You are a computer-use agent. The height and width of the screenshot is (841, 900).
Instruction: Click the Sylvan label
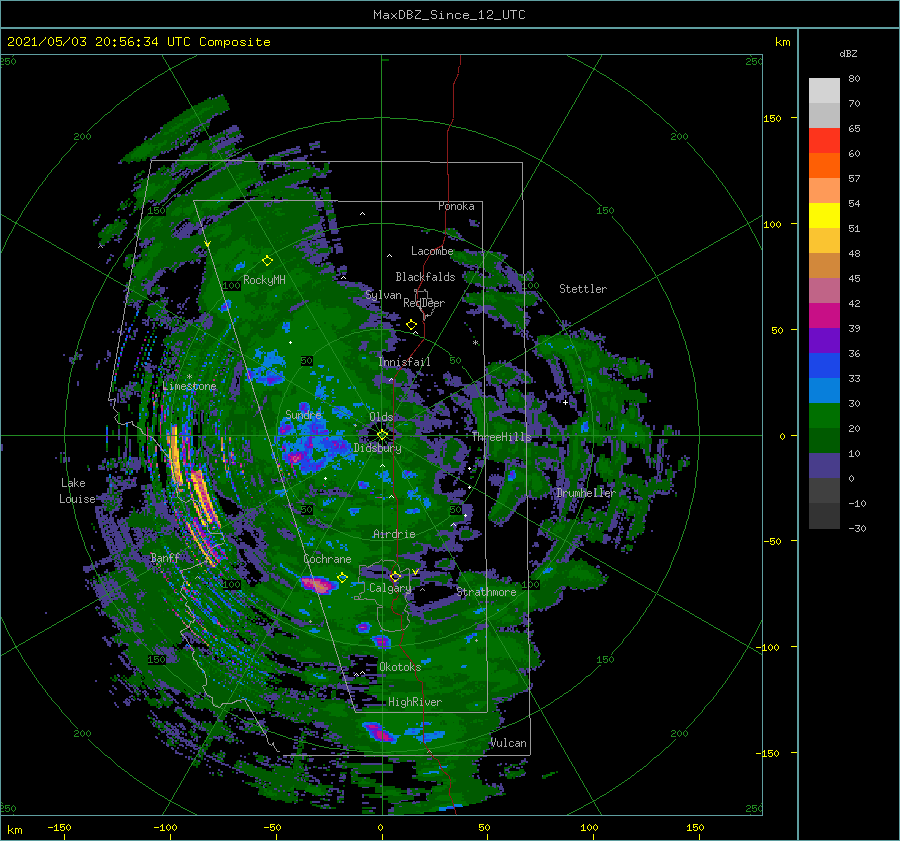383,295
